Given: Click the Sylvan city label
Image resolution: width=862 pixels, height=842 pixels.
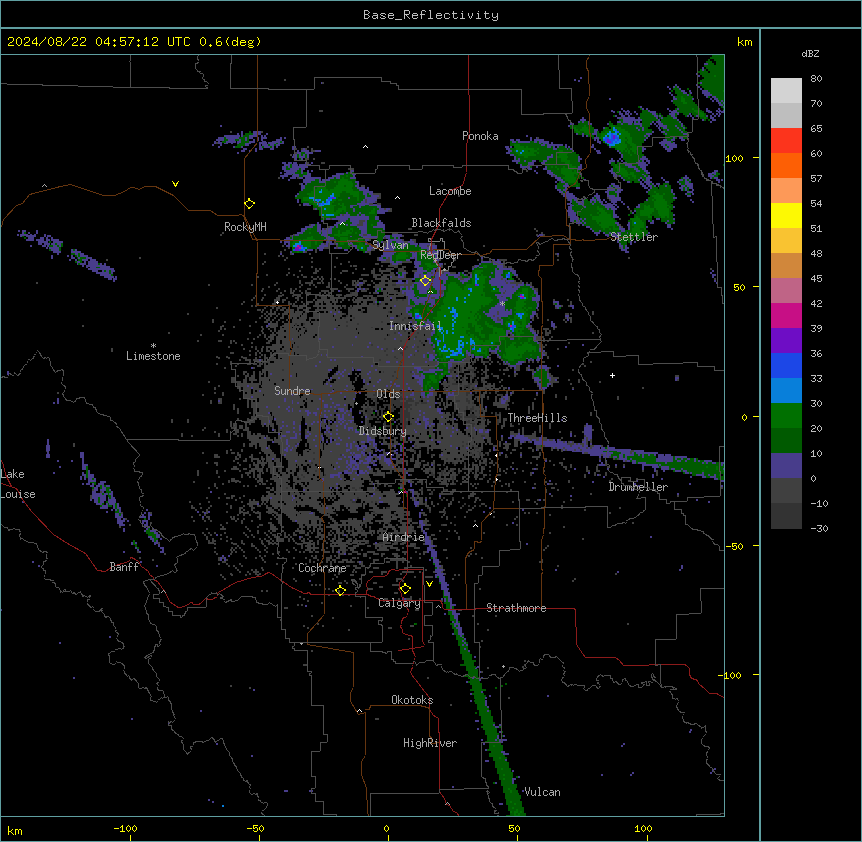Looking at the screenshot, I should (390, 245).
